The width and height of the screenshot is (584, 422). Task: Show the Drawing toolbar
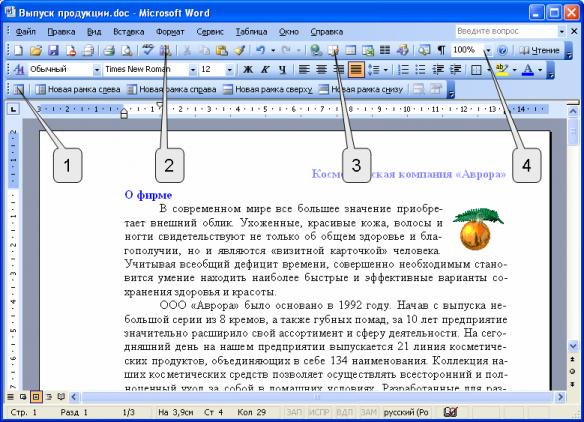(x=403, y=50)
